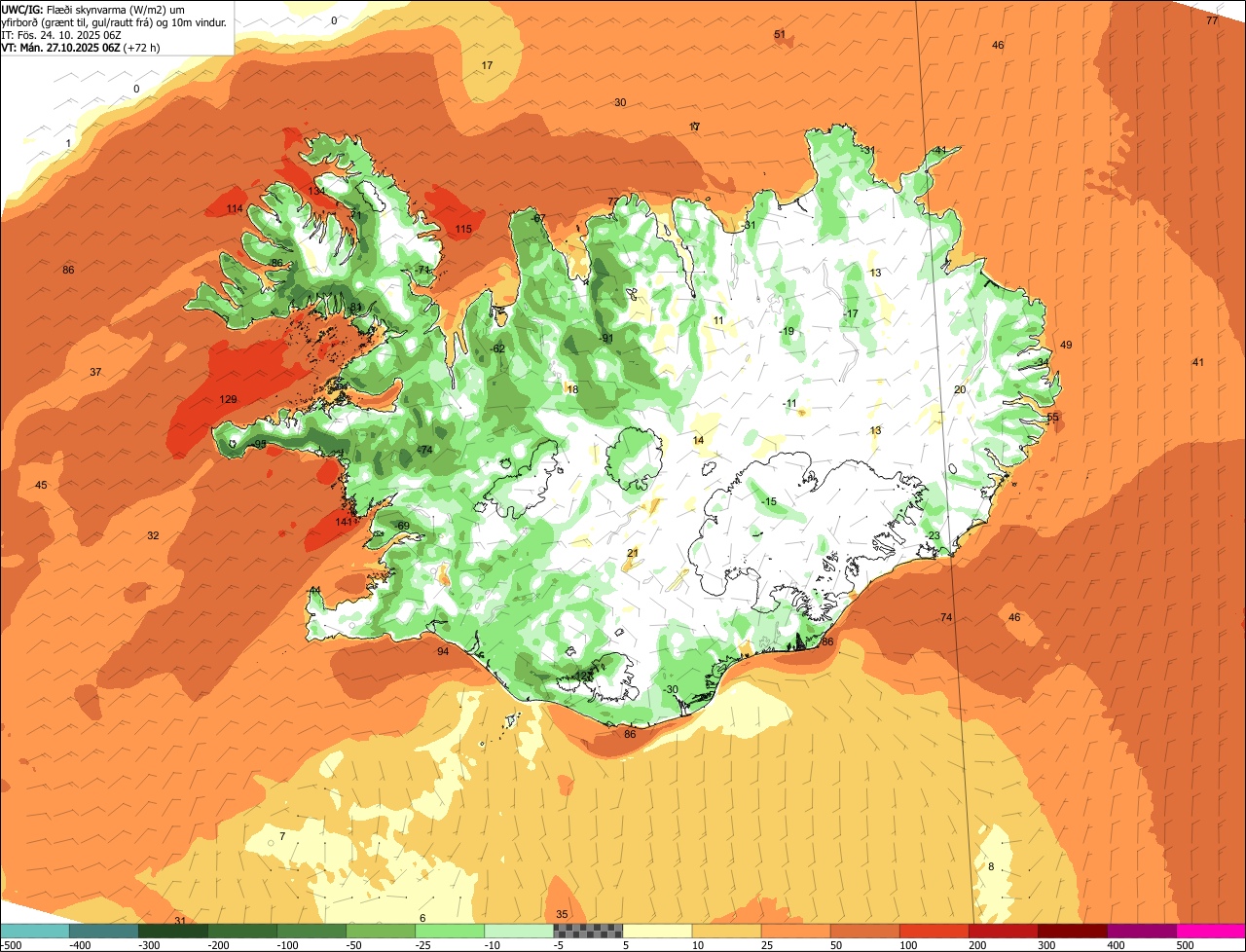Viewport: 1246px width, 952px height.
Task: Click the pale yellow swatch between 5 and 10
Action: [x=658, y=931]
